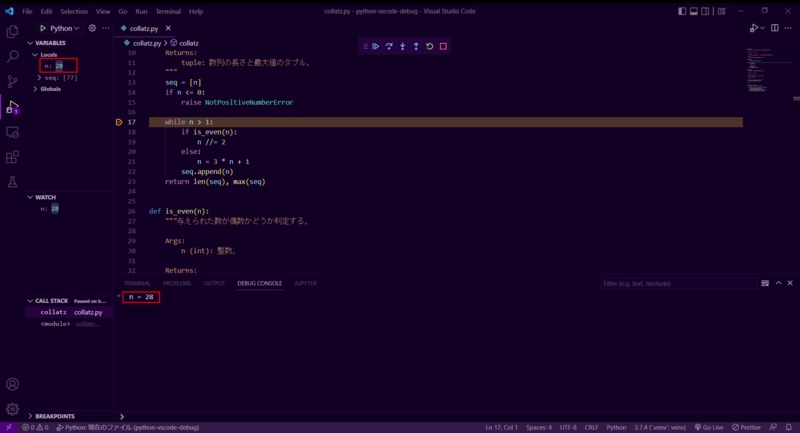Open the Accounts menu

pos(12,384)
